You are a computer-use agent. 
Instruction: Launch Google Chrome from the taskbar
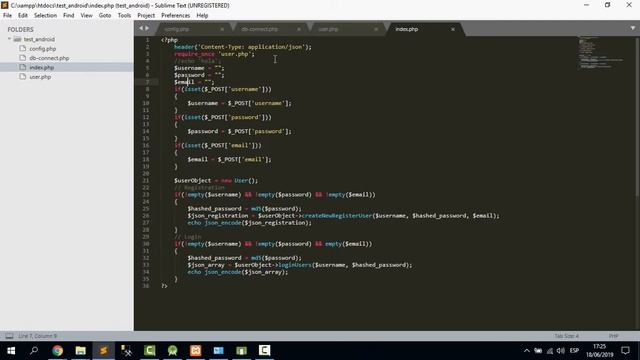[58, 351]
